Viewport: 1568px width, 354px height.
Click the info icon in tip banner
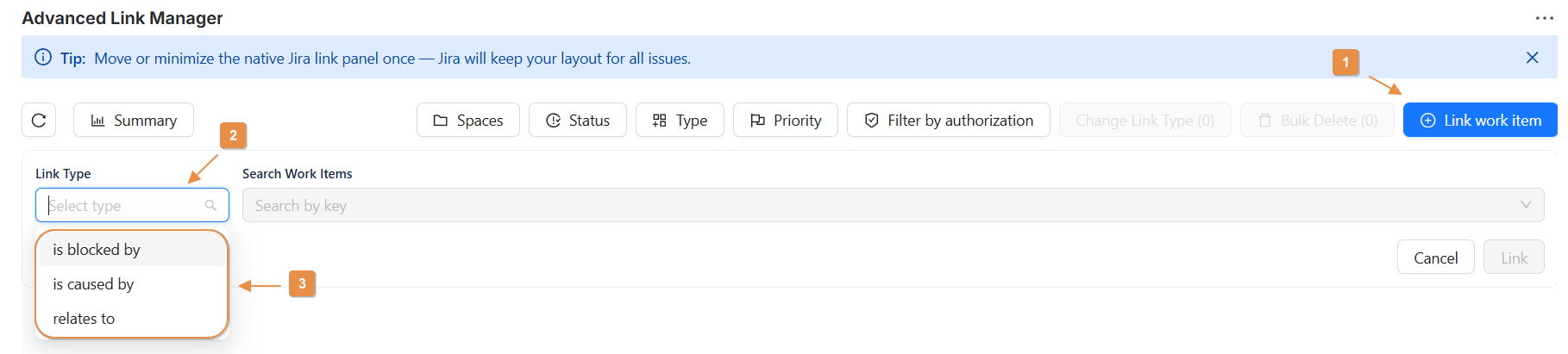tap(42, 58)
